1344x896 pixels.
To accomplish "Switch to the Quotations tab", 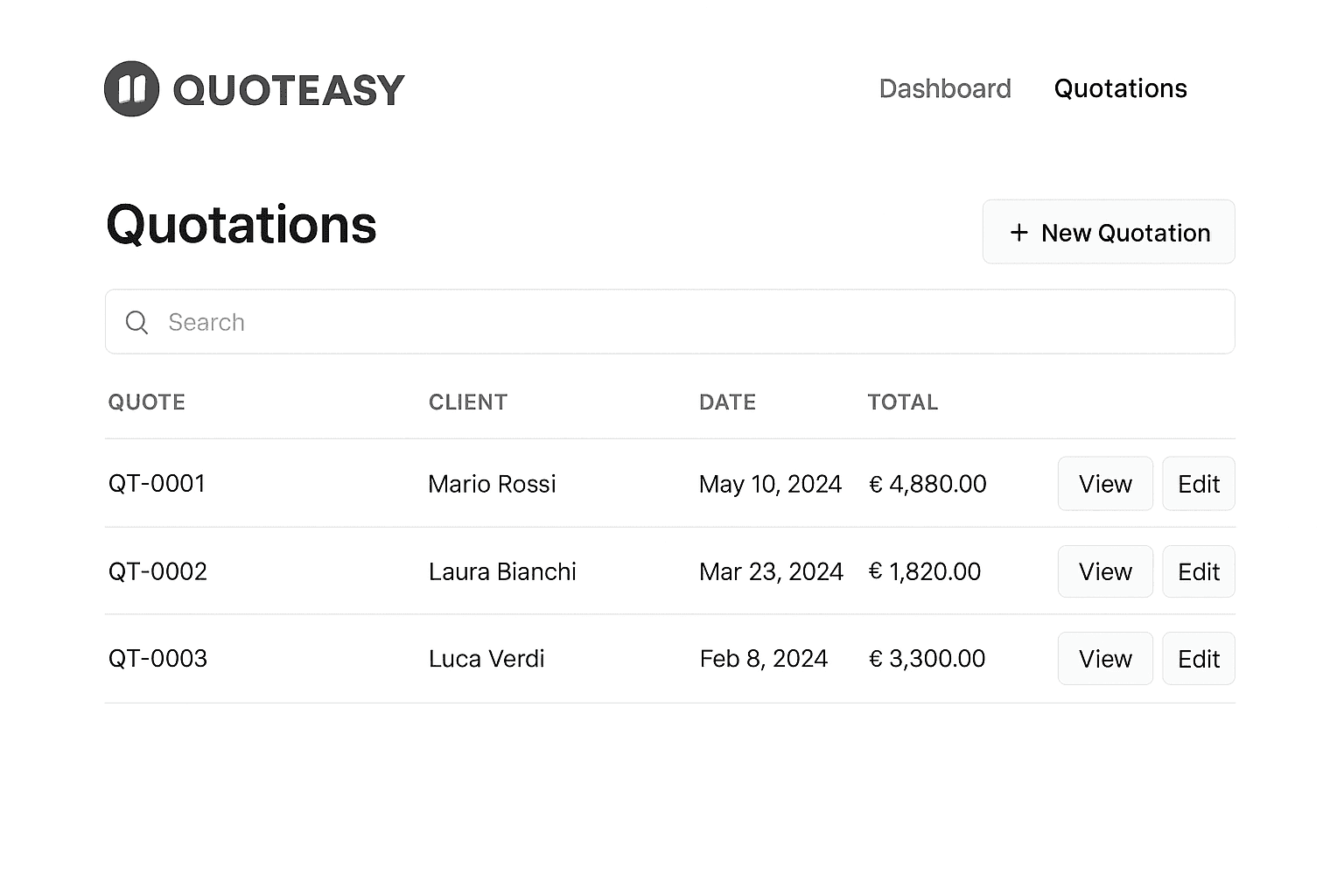I will click(1120, 88).
